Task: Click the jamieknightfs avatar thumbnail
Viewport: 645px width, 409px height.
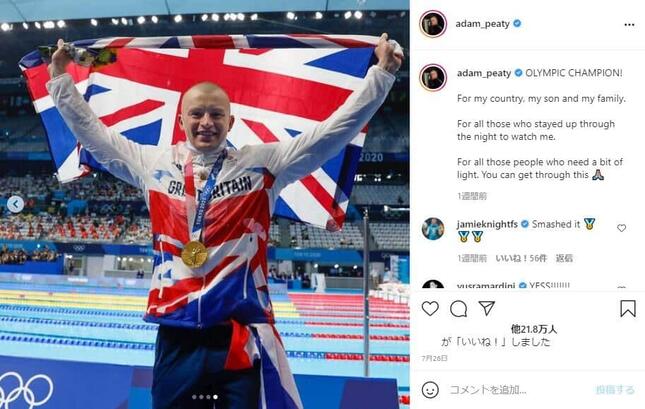Action: click(x=433, y=228)
